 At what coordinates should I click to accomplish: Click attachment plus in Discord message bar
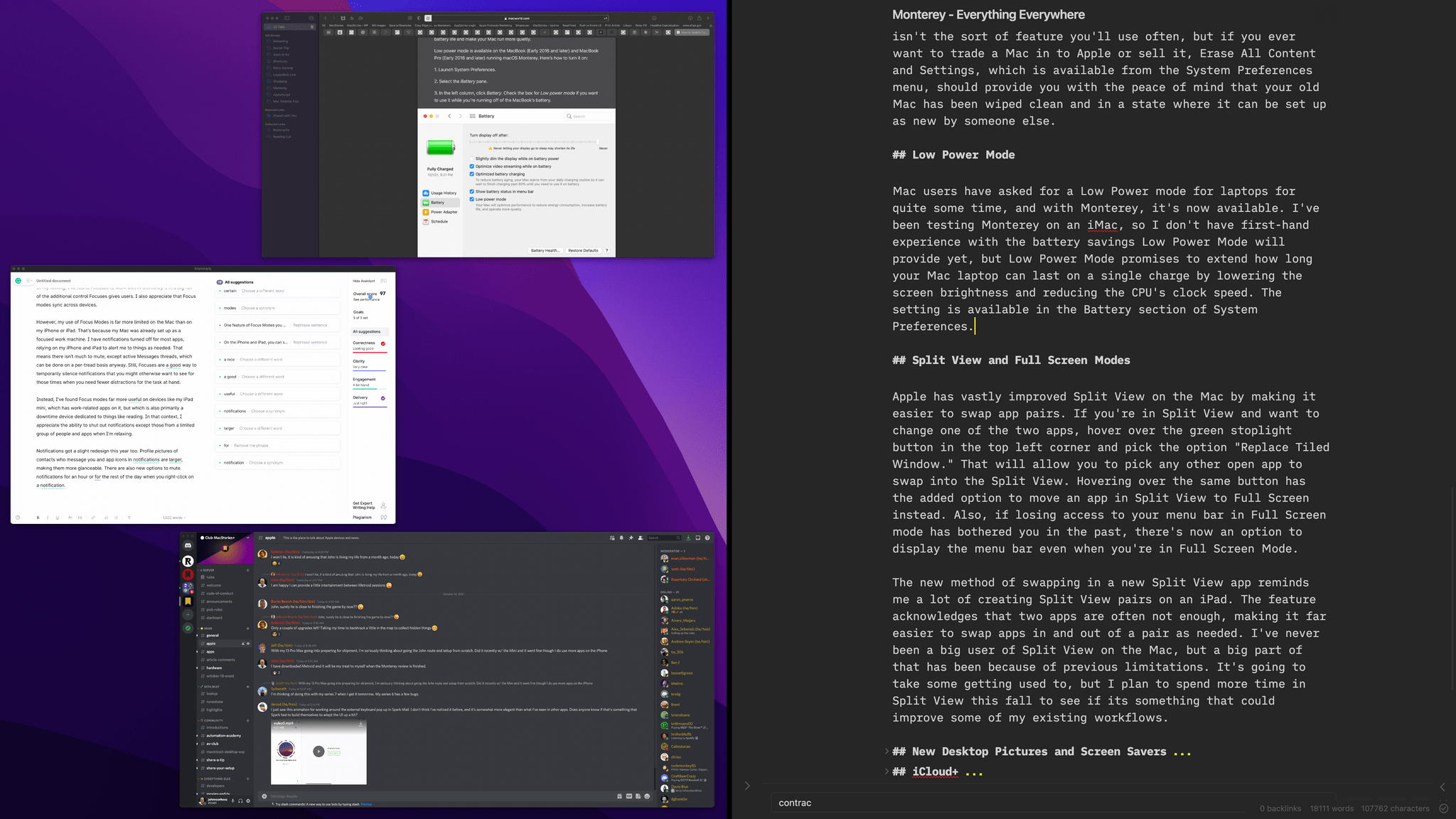(x=264, y=796)
